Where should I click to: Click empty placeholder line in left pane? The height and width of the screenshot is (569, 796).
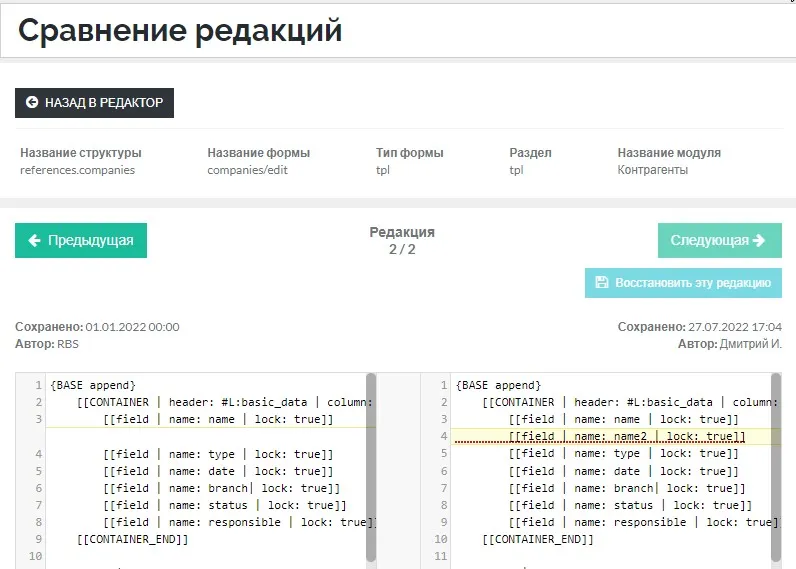[200, 437]
